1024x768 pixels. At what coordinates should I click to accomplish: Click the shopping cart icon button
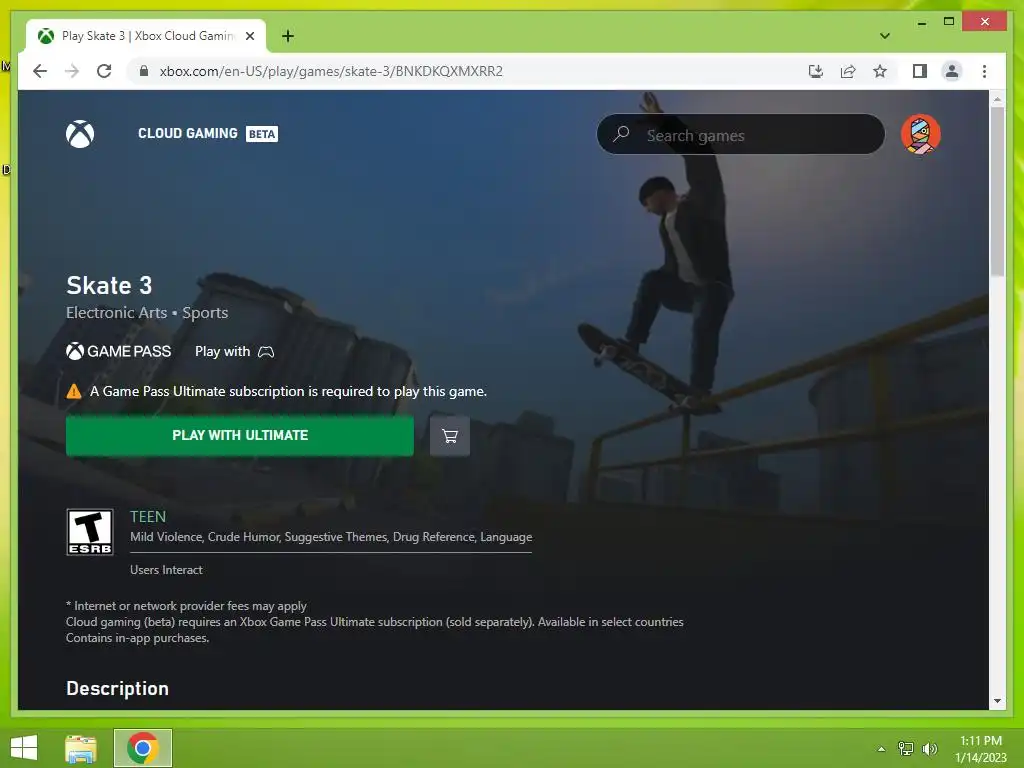click(449, 436)
